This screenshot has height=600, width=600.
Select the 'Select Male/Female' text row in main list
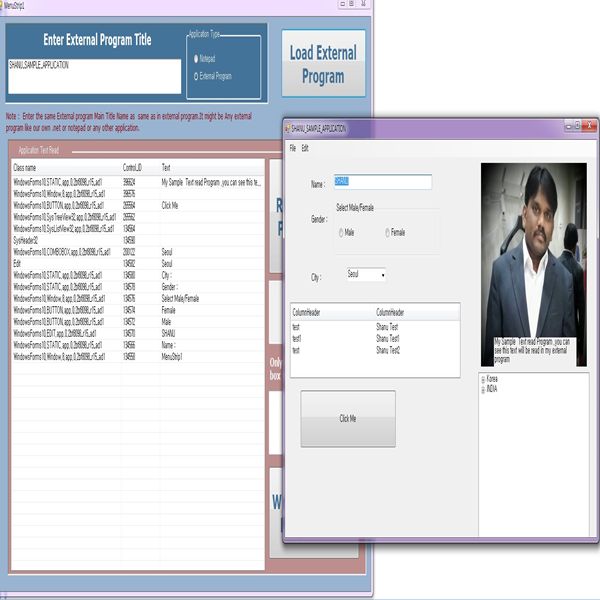click(138, 298)
